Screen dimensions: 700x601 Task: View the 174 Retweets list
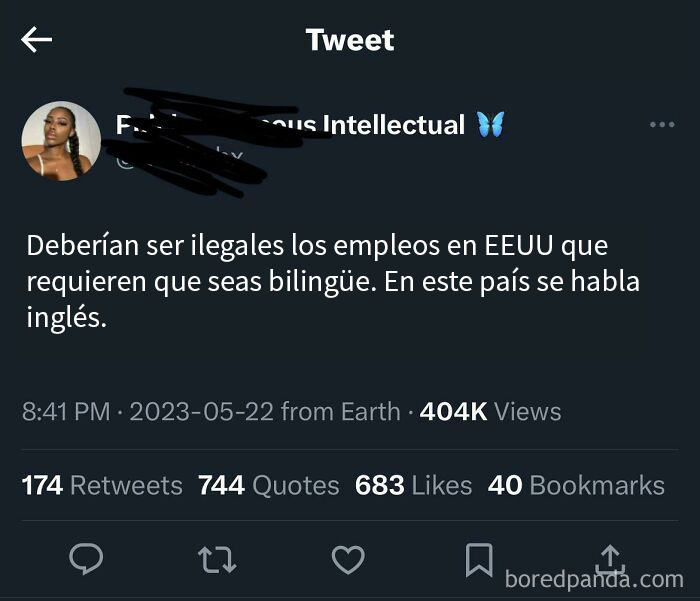tap(102, 485)
